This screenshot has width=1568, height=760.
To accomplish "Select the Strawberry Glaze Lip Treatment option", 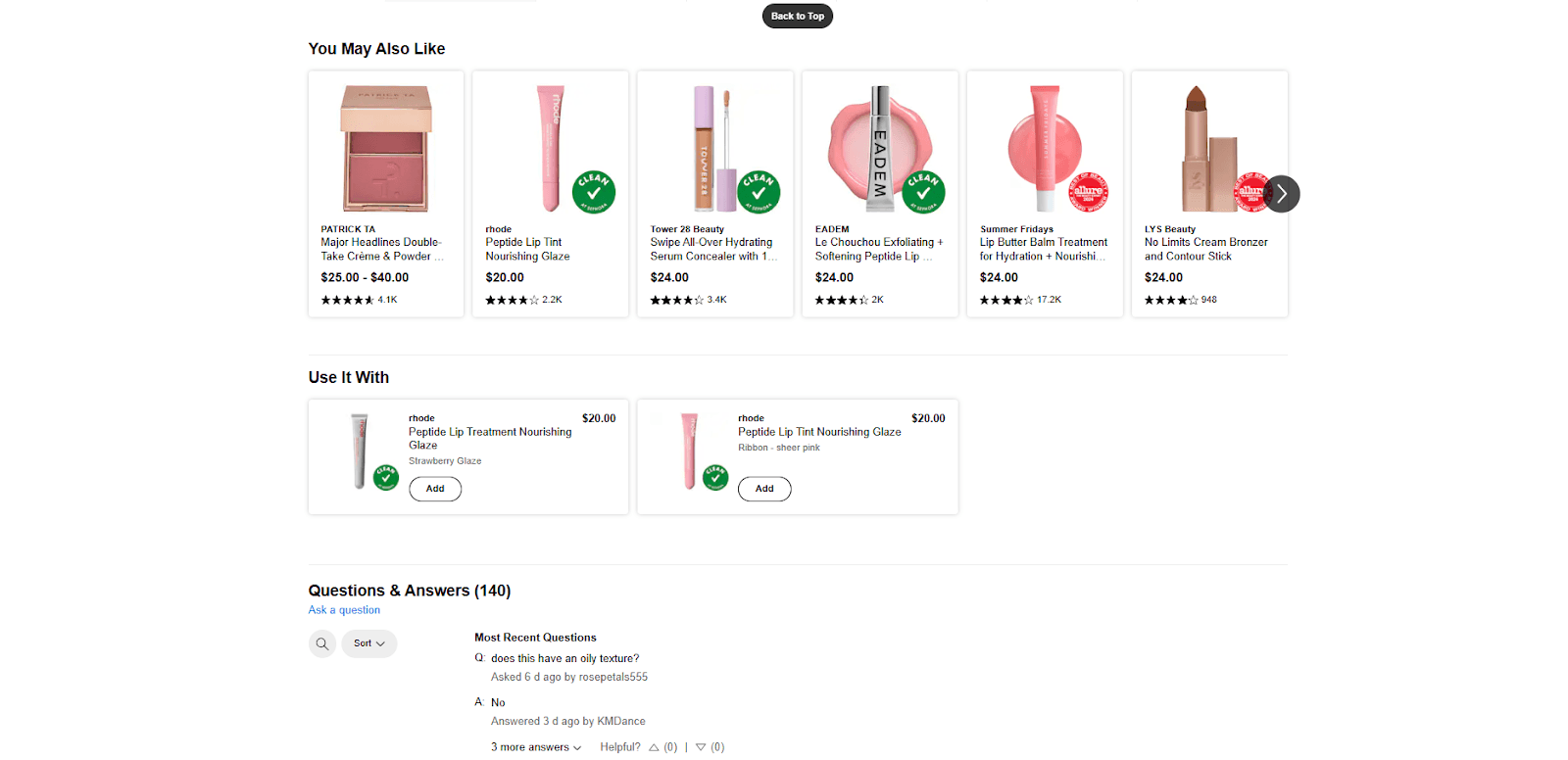I will pyautogui.click(x=445, y=460).
